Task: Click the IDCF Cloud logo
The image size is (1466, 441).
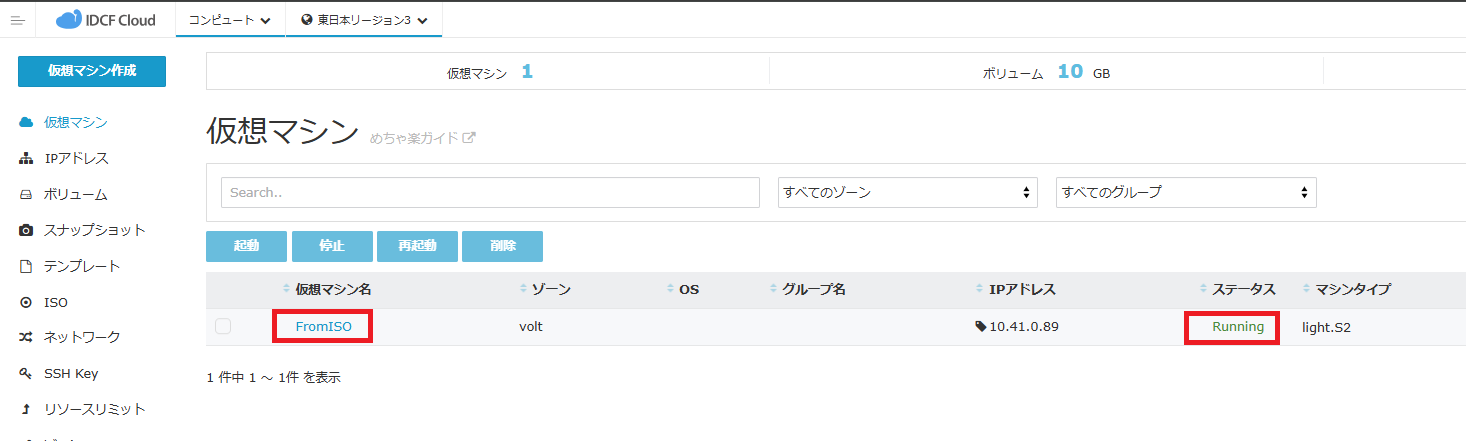Action: pos(106,20)
